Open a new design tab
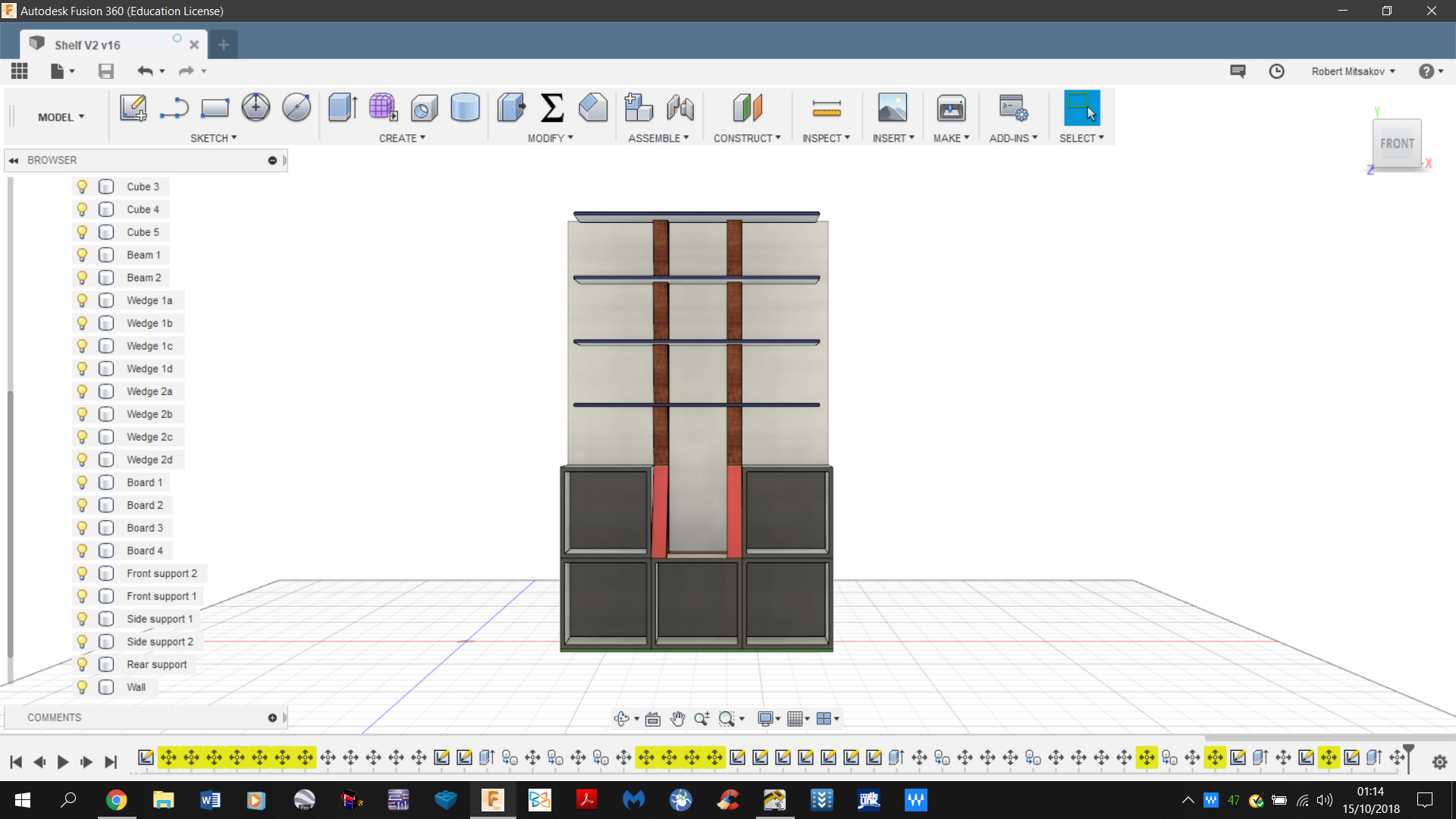Screen dimensions: 1456x819 click(224, 45)
